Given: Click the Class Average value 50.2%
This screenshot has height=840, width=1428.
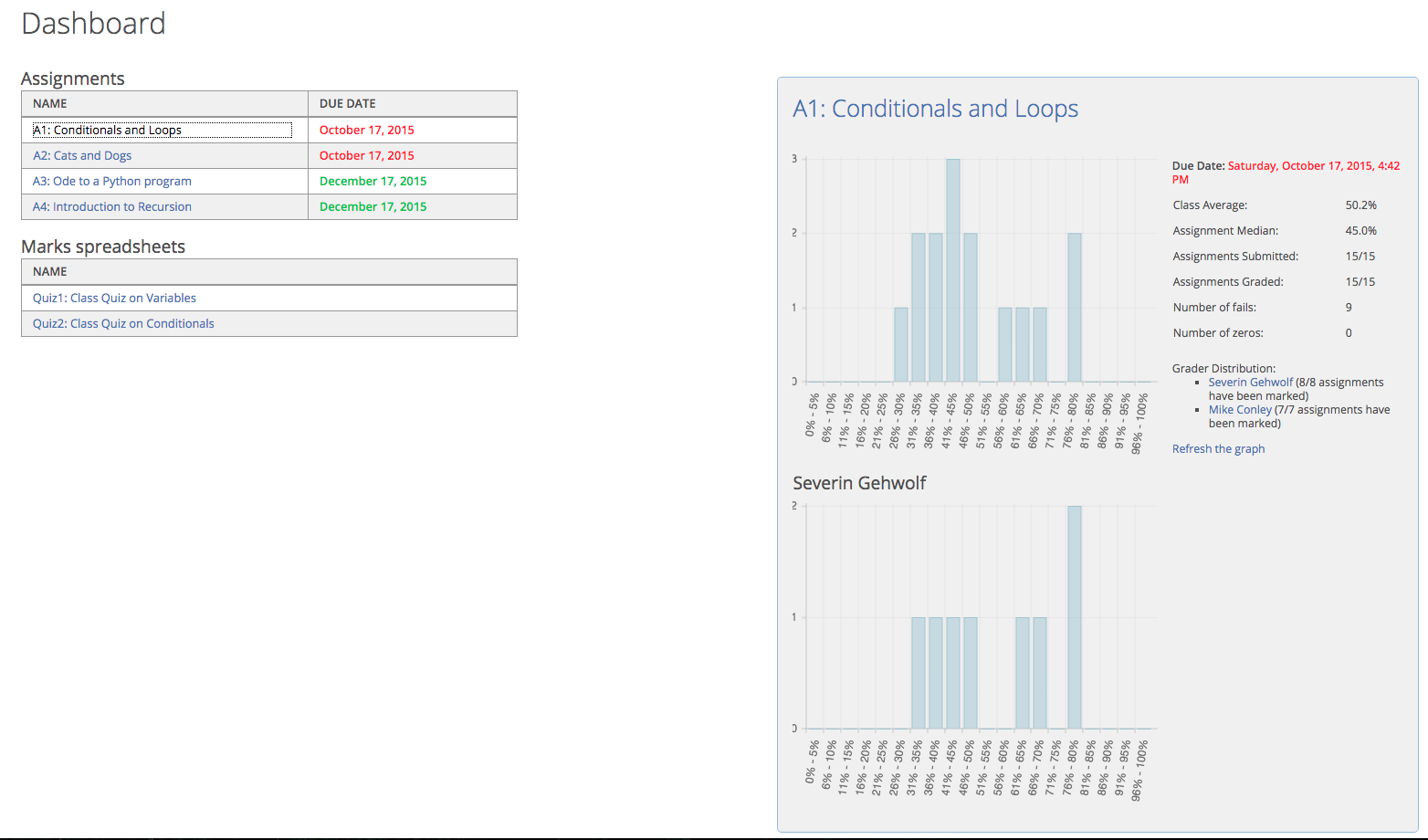Looking at the screenshot, I should 1360,205.
